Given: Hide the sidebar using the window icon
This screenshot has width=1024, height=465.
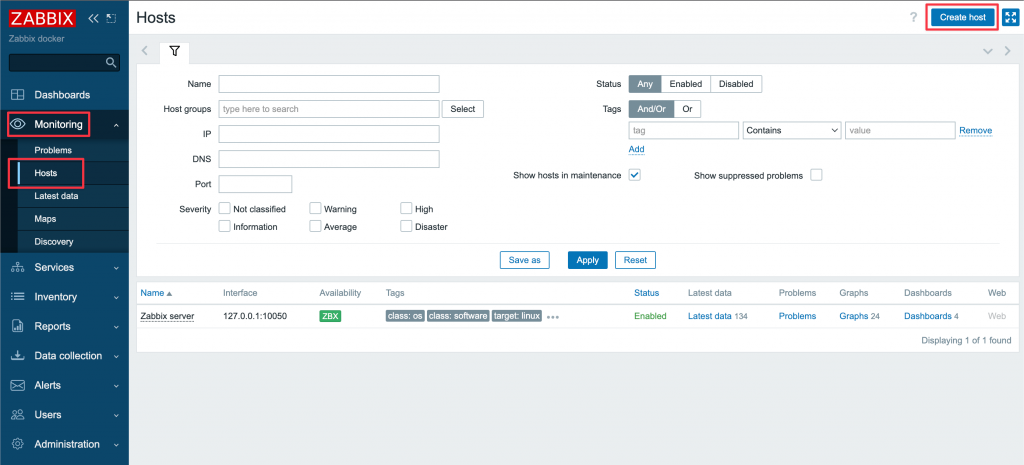Looking at the screenshot, I should (111, 18).
